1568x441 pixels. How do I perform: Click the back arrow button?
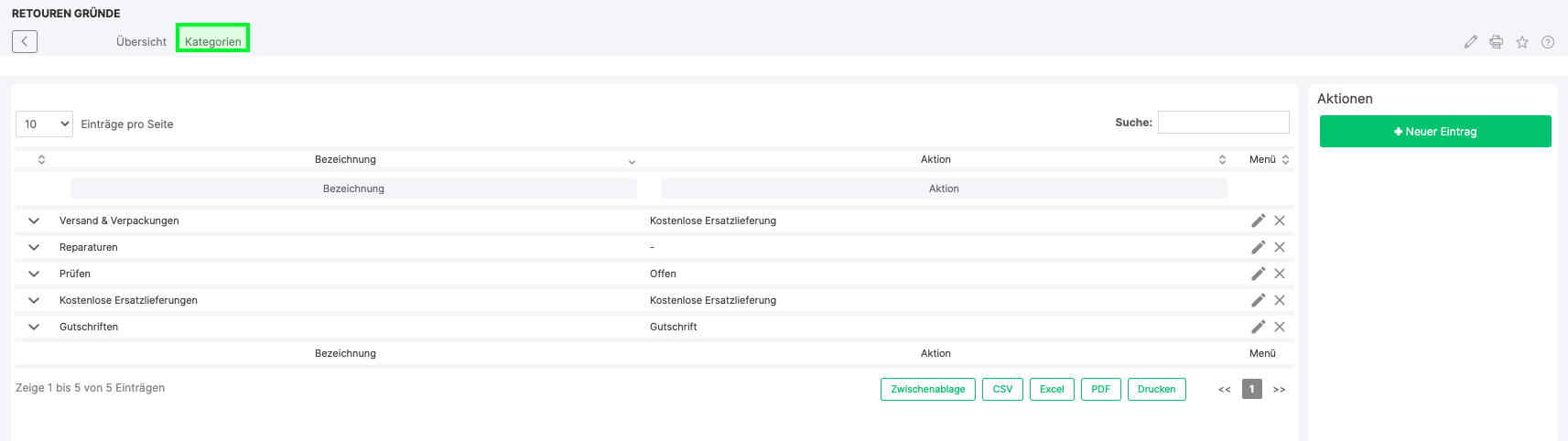[x=25, y=41]
